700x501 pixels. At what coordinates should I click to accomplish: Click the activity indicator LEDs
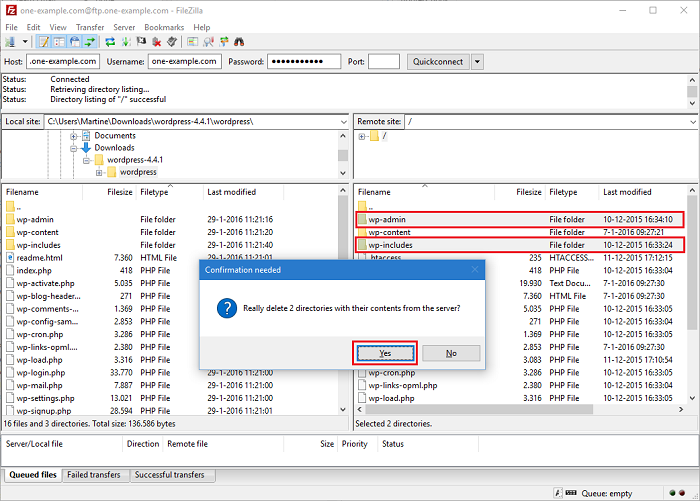click(677, 493)
